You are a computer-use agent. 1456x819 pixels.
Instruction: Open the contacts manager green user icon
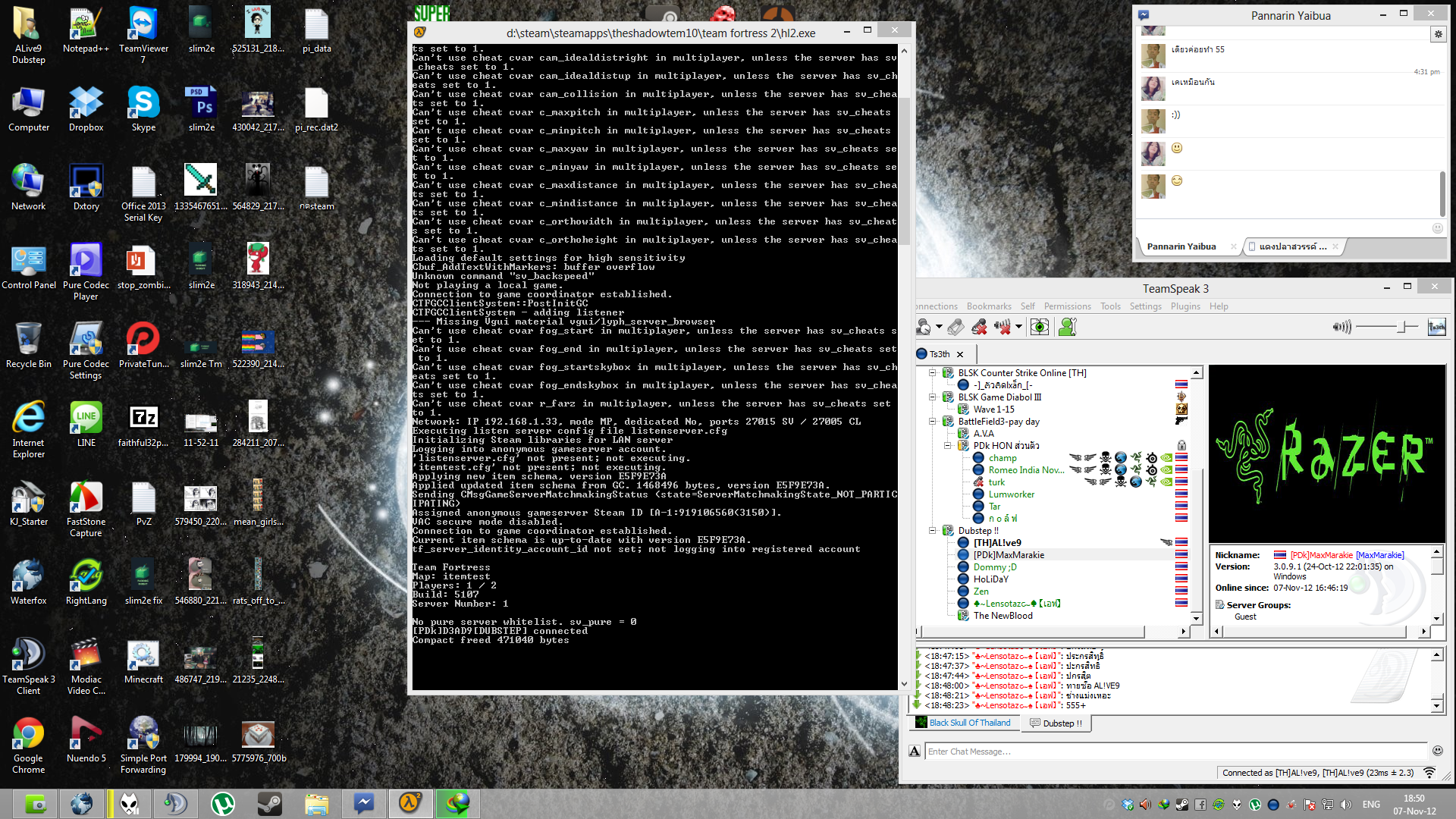[x=1068, y=327]
